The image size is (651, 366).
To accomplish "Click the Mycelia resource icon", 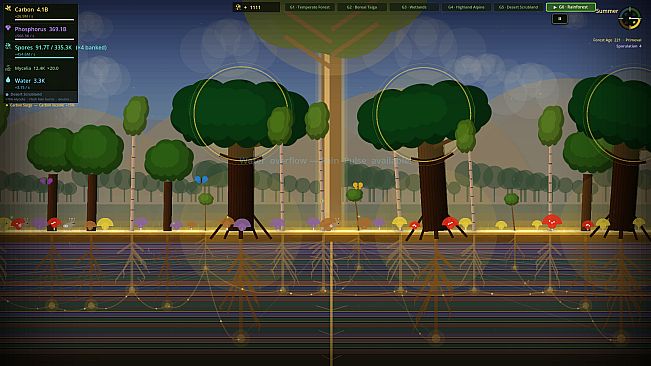I will point(8,68).
